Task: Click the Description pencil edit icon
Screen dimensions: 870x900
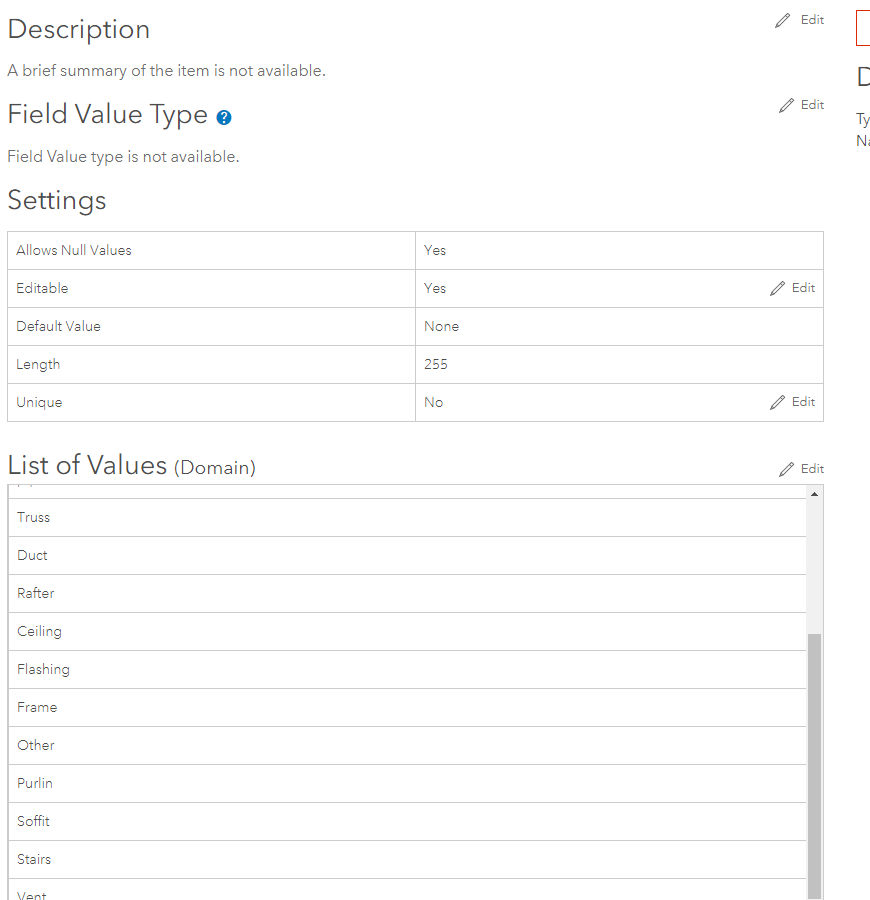Action: point(783,20)
